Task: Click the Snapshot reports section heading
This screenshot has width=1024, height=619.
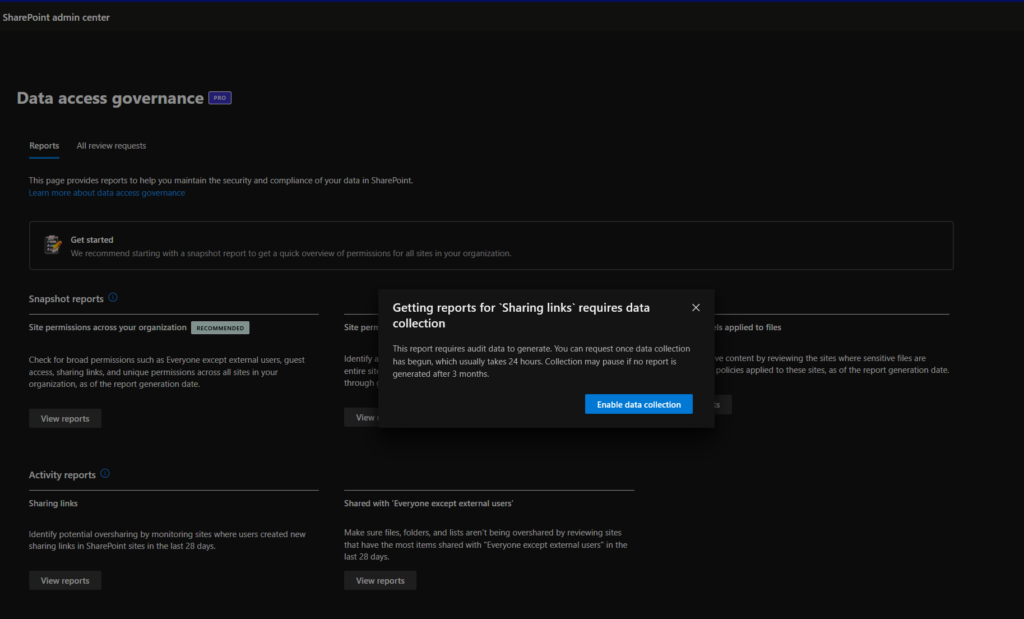Action: pos(66,298)
